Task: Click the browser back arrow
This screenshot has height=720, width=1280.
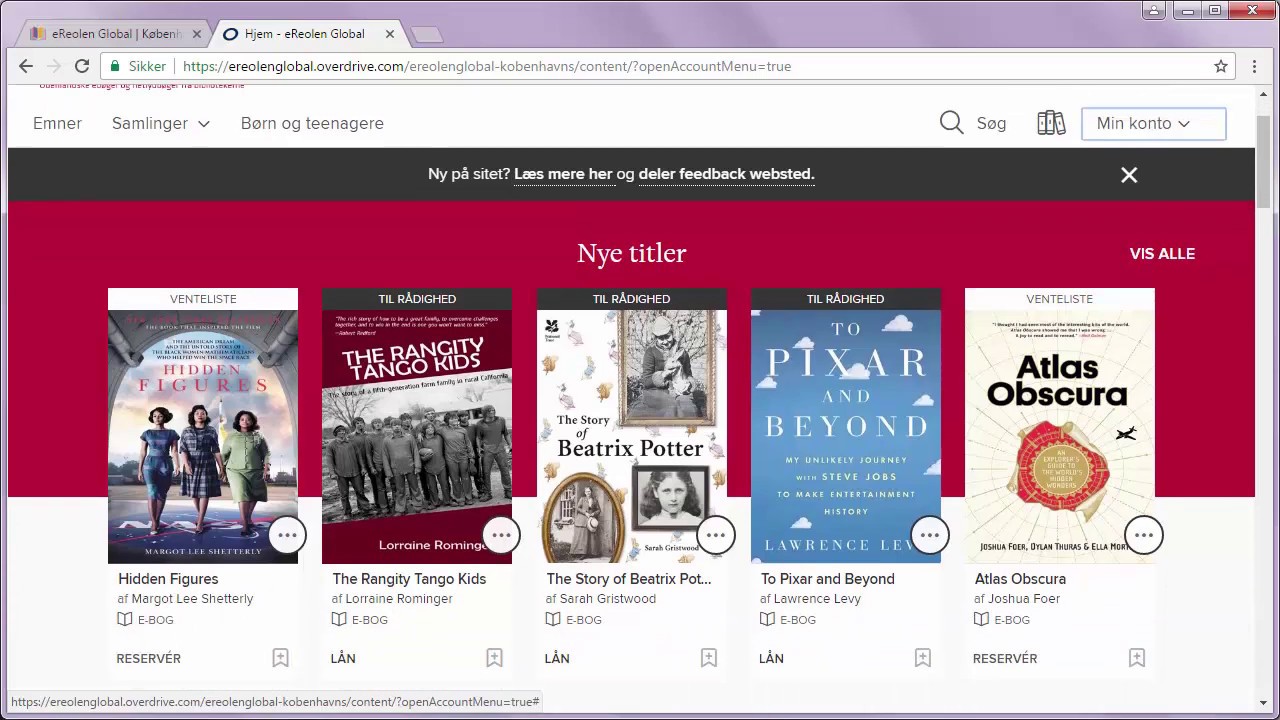Action: 26,66
